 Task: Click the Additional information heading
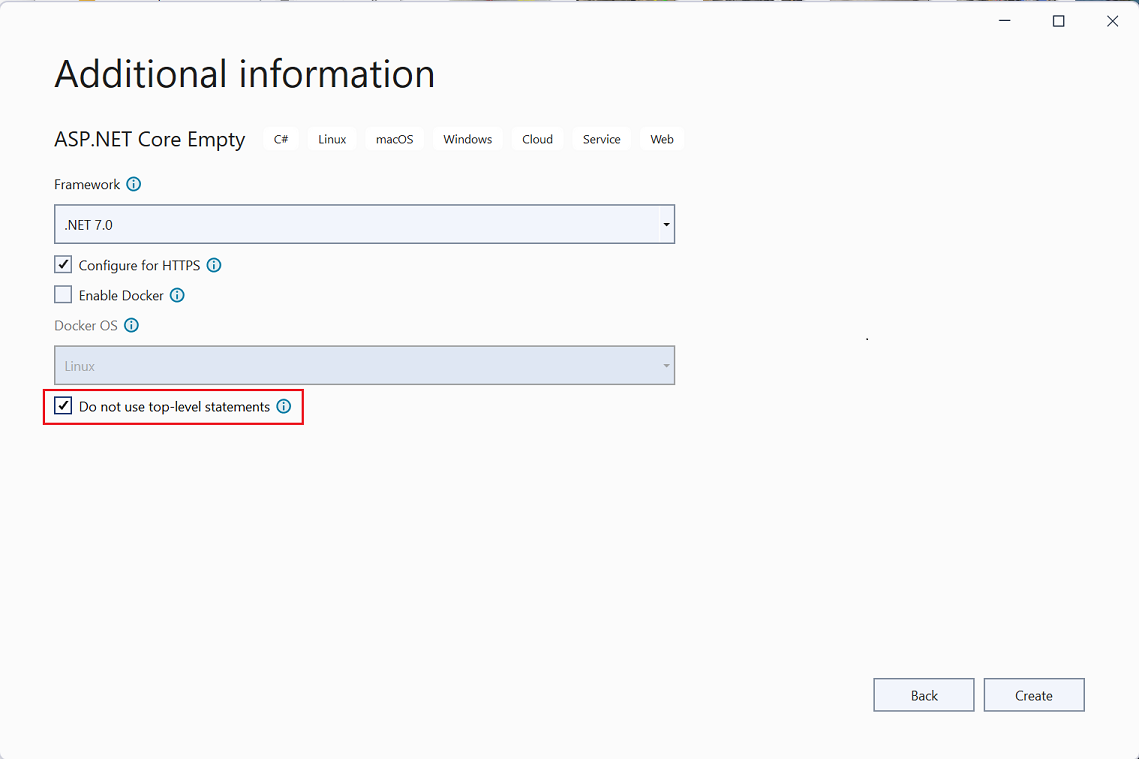tap(245, 74)
